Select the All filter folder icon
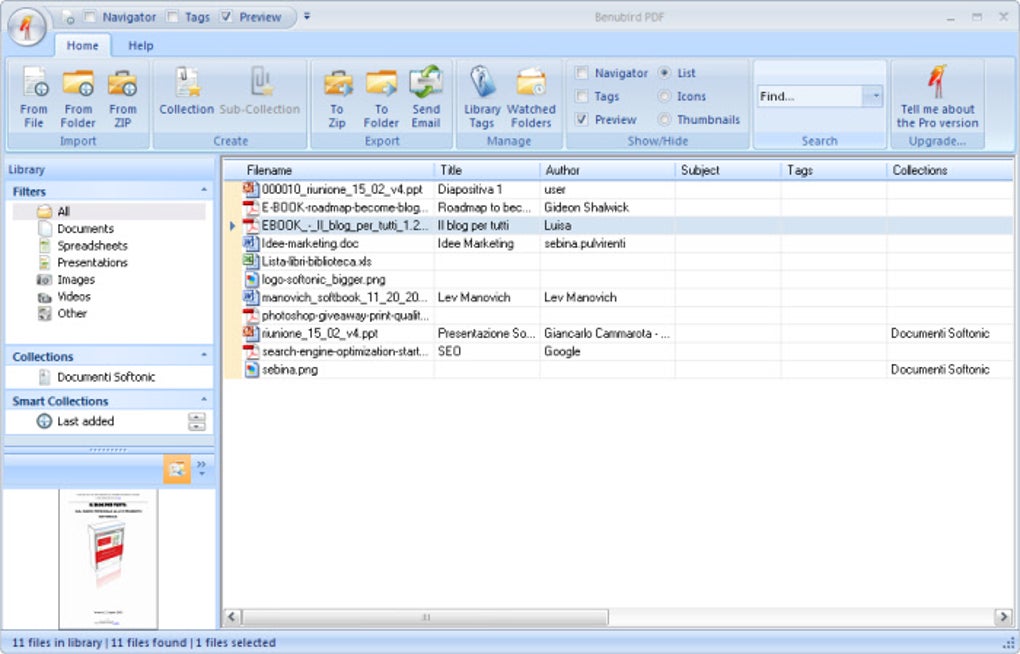The width and height of the screenshot is (1020, 654). point(44,211)
